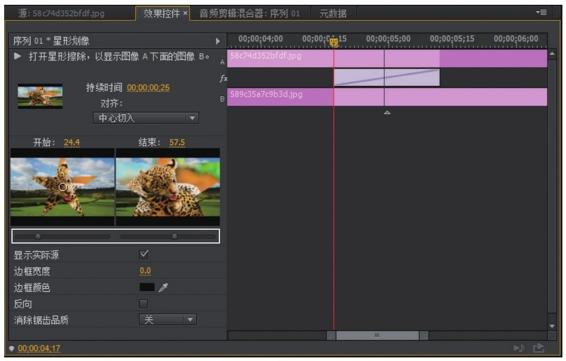Image resolution: width=566 pixels, height=361 pixels.
Task: Click the cut point marker below track B
Action: (387, 113)
